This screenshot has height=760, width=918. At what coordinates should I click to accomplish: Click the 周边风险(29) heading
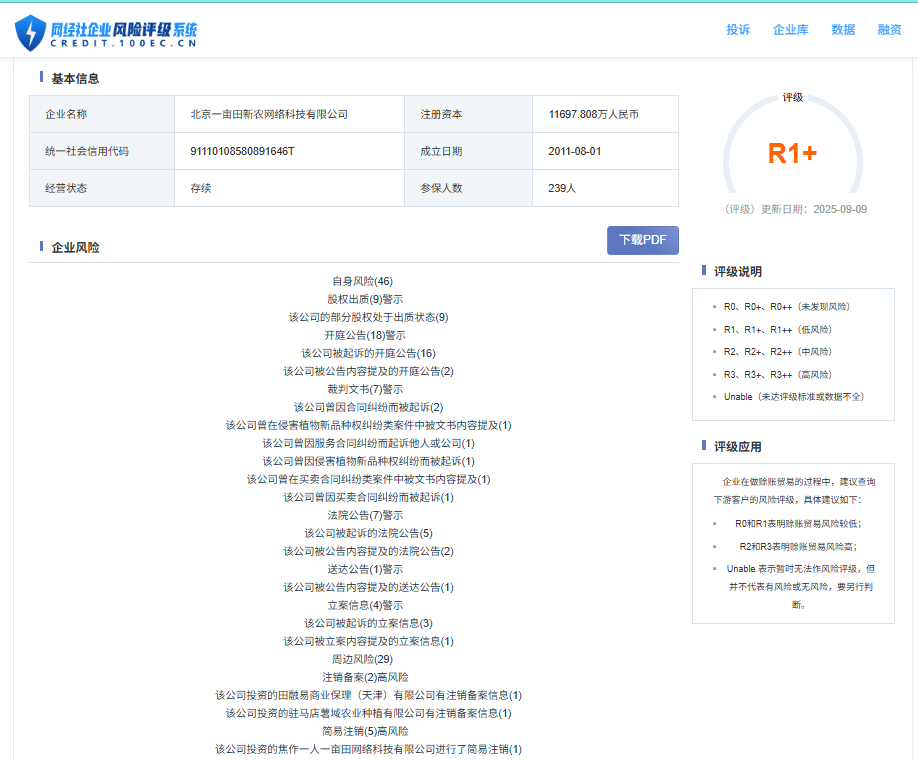coord(362,659)
